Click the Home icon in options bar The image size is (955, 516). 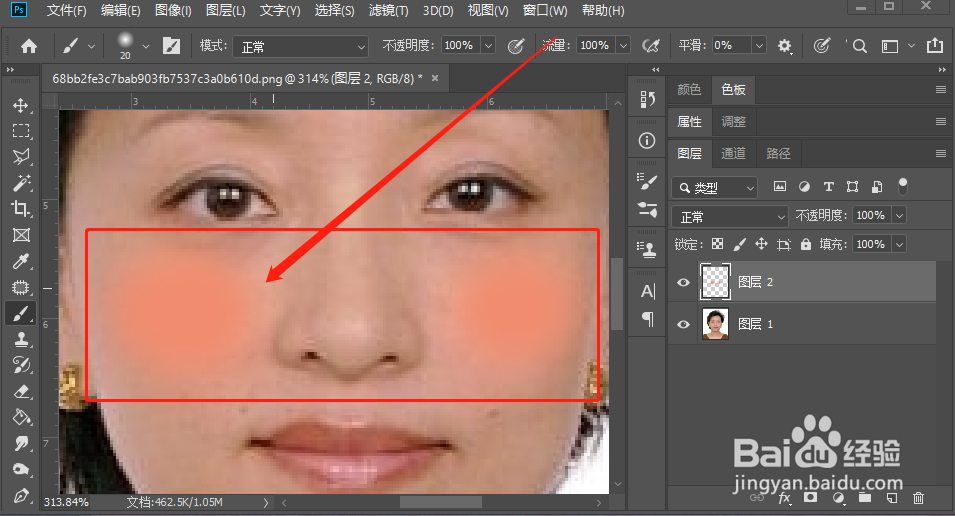click(x=29, y=46)
